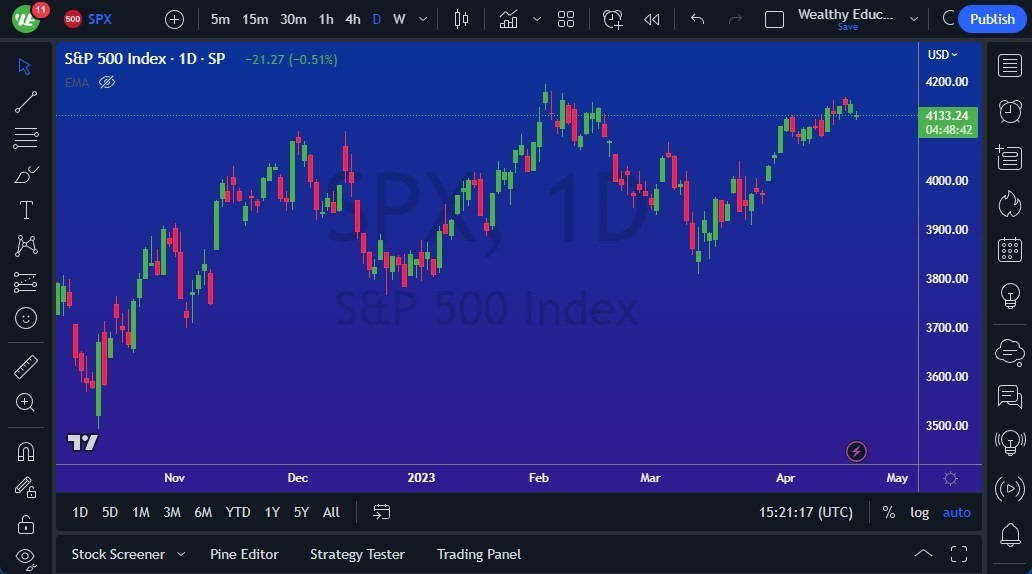The height and width of the screenshot is (574, 1032).
Task: Undo the last chart action
Action: coord(697,20)
